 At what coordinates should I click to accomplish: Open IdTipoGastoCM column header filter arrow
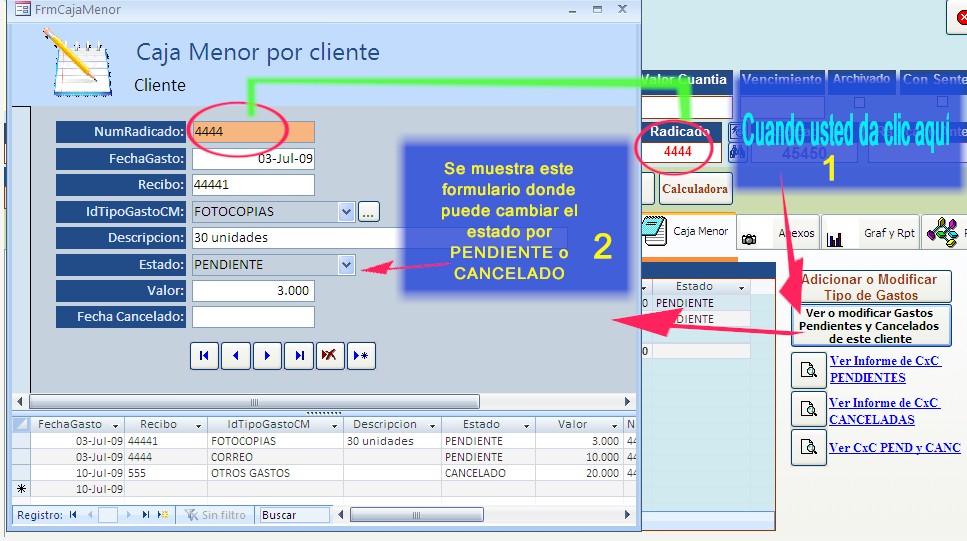coord(334,426)
